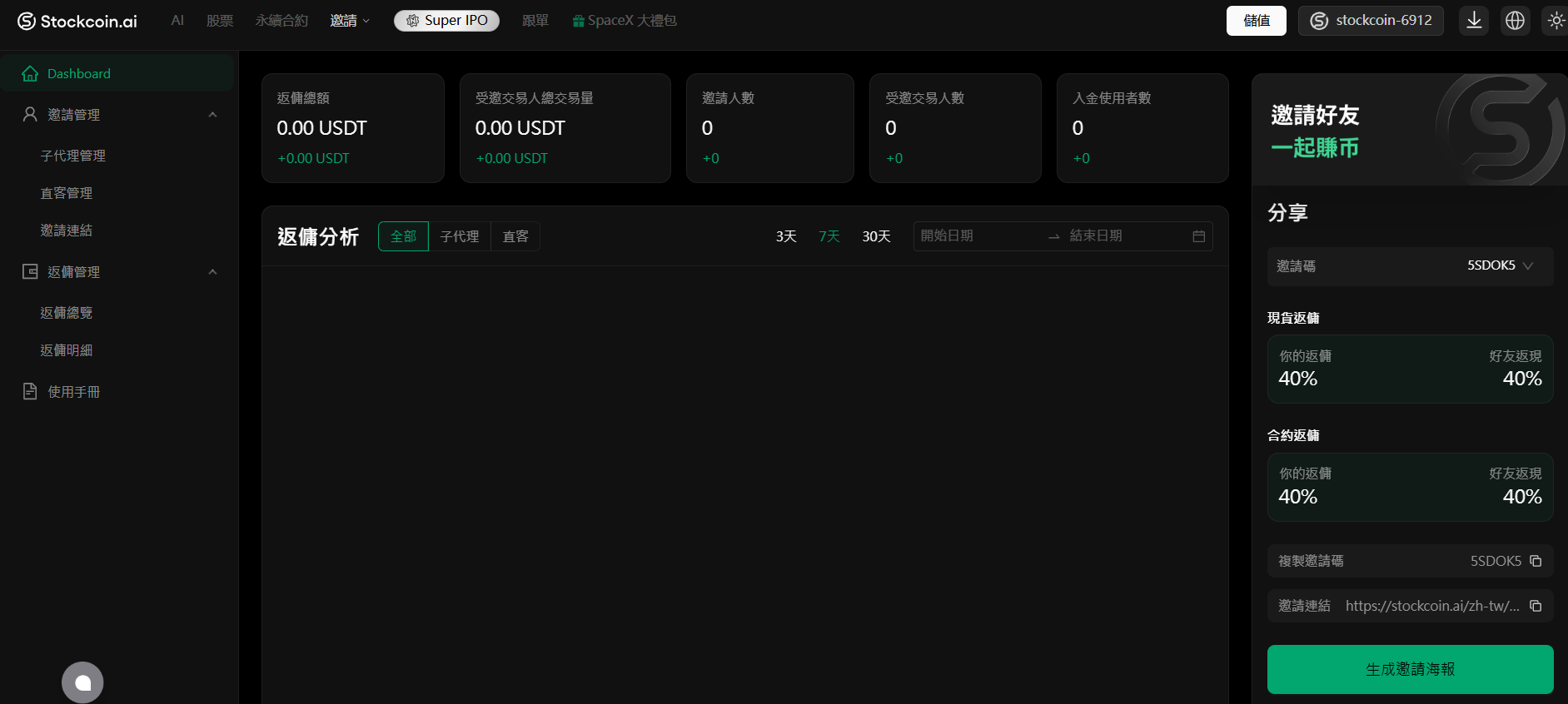
Task: Open the AI nav item
Action: point(177,21)
